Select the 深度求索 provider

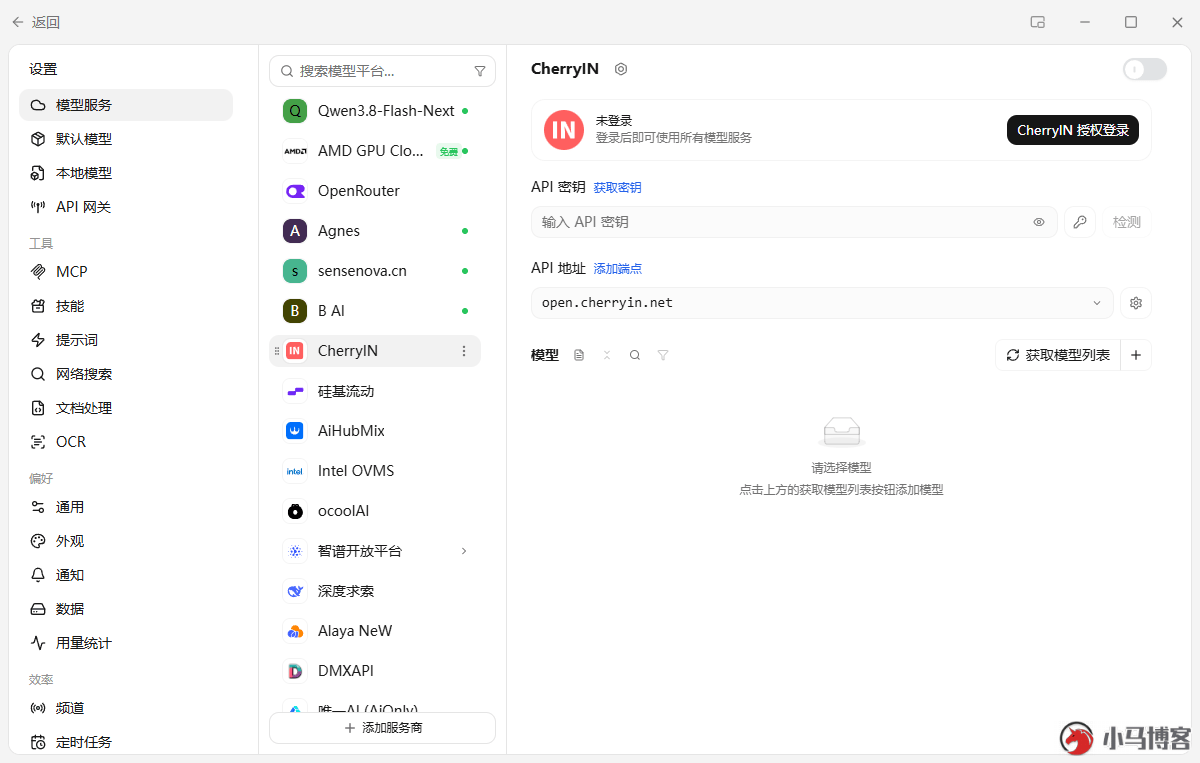(x=375, y=591)
